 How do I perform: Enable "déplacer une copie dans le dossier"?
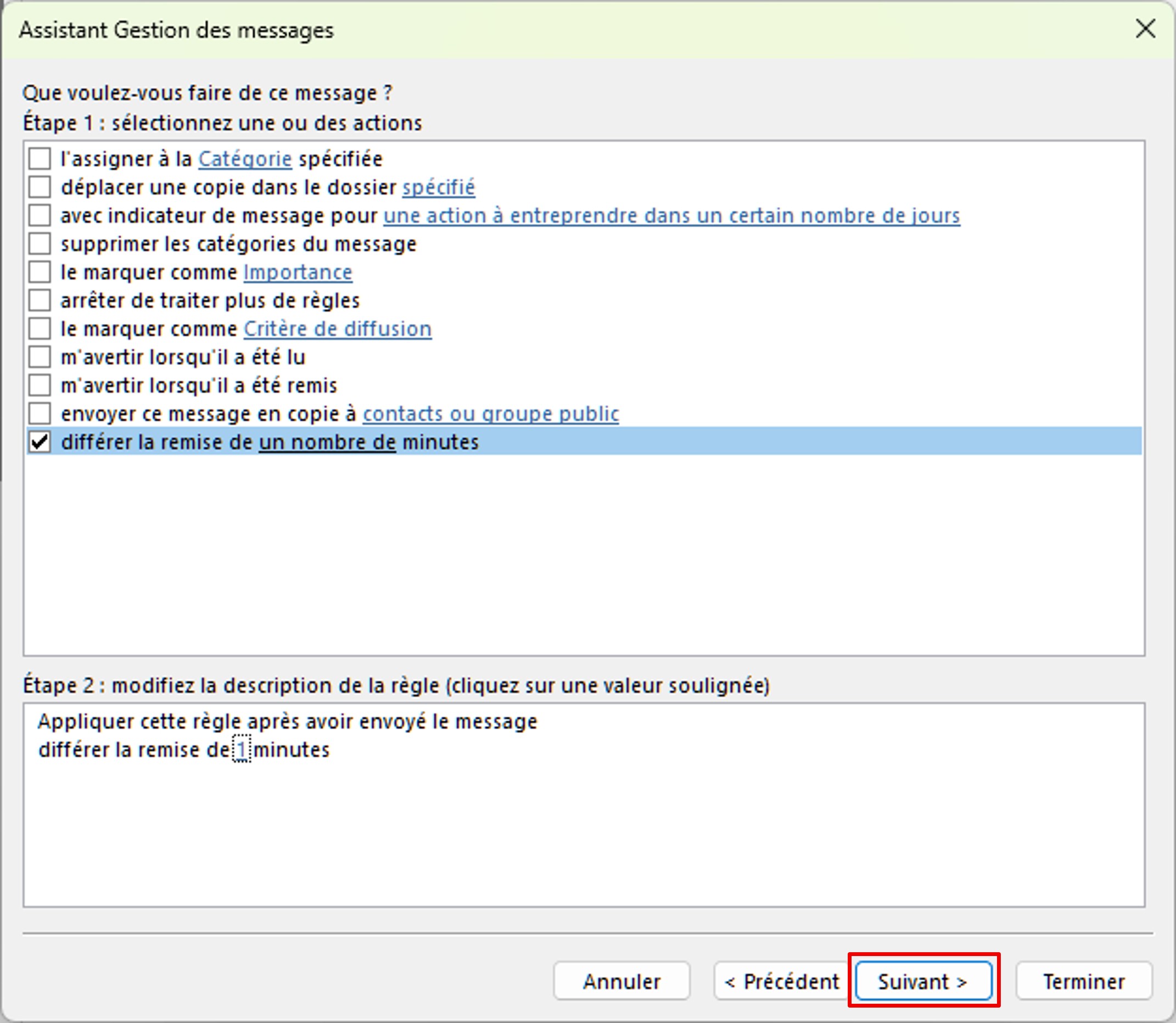(40, 187)
